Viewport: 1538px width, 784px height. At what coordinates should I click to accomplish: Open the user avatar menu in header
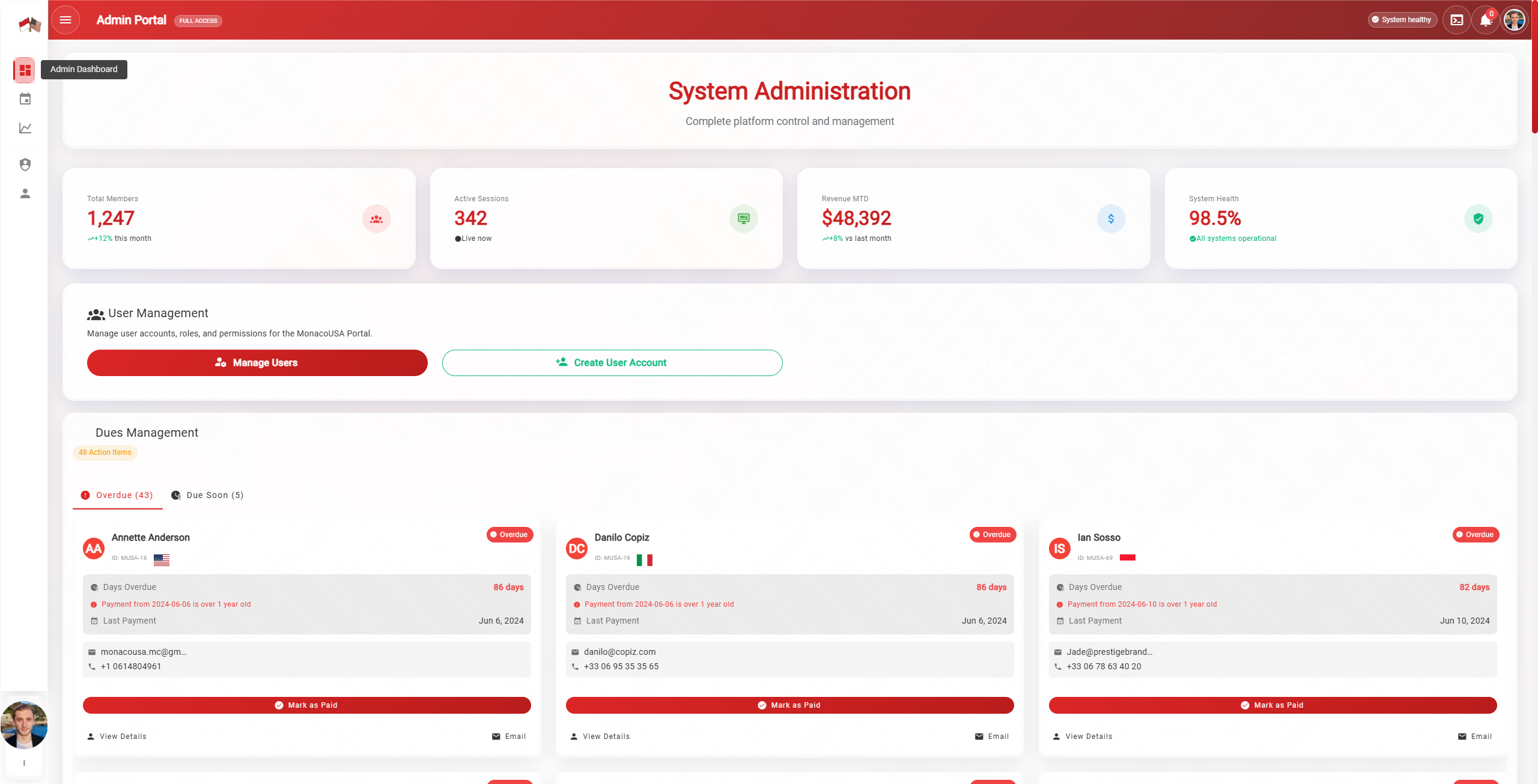click(1514, 20)
